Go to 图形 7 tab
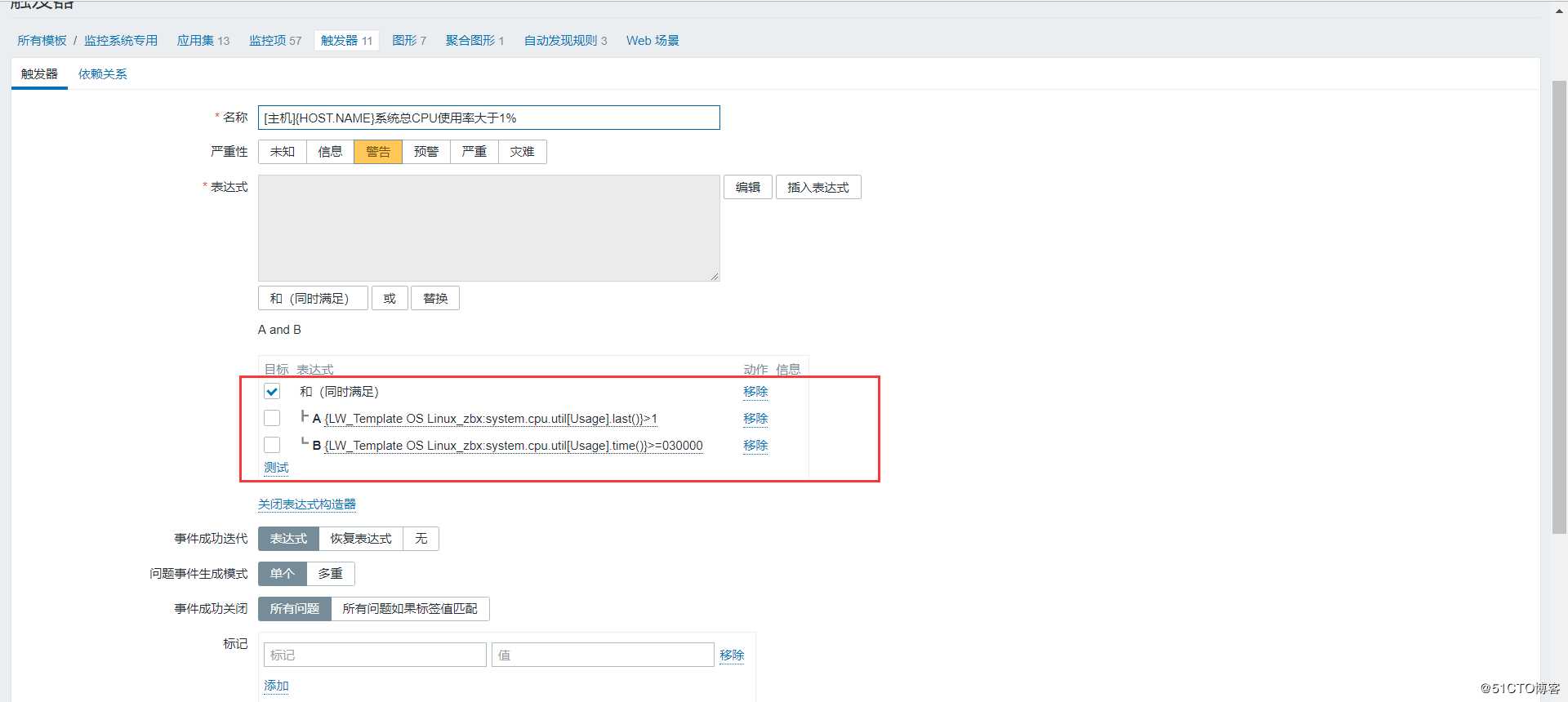 409,41
